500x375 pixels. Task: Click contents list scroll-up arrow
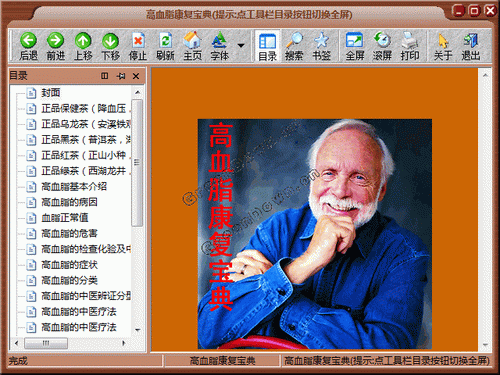point(137,92)
